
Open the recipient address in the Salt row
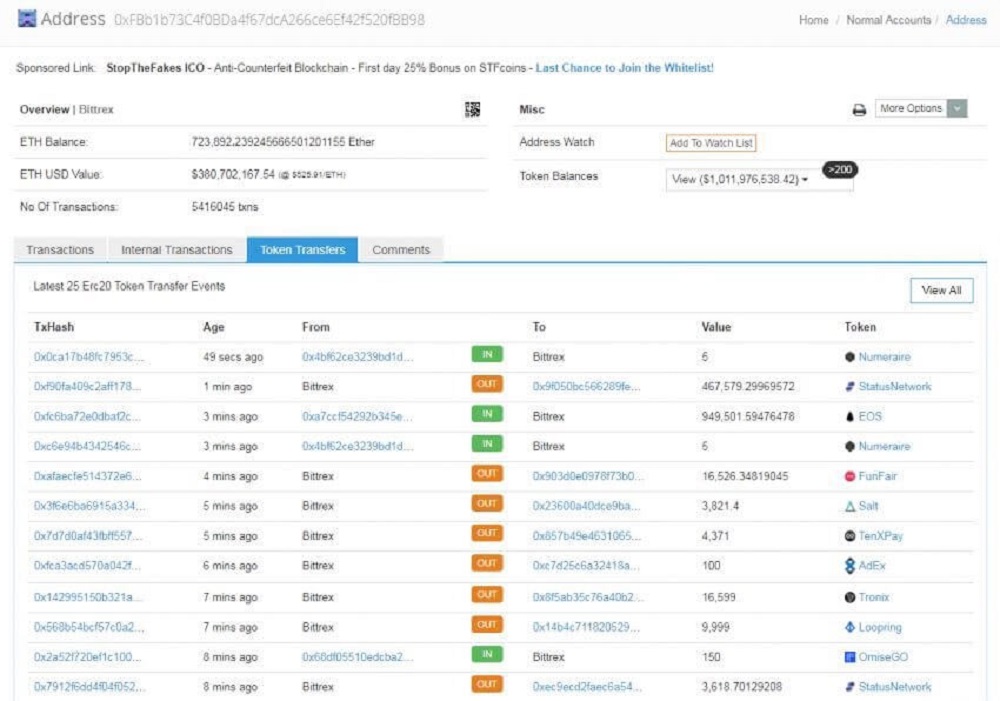click(x=586, y=506)
